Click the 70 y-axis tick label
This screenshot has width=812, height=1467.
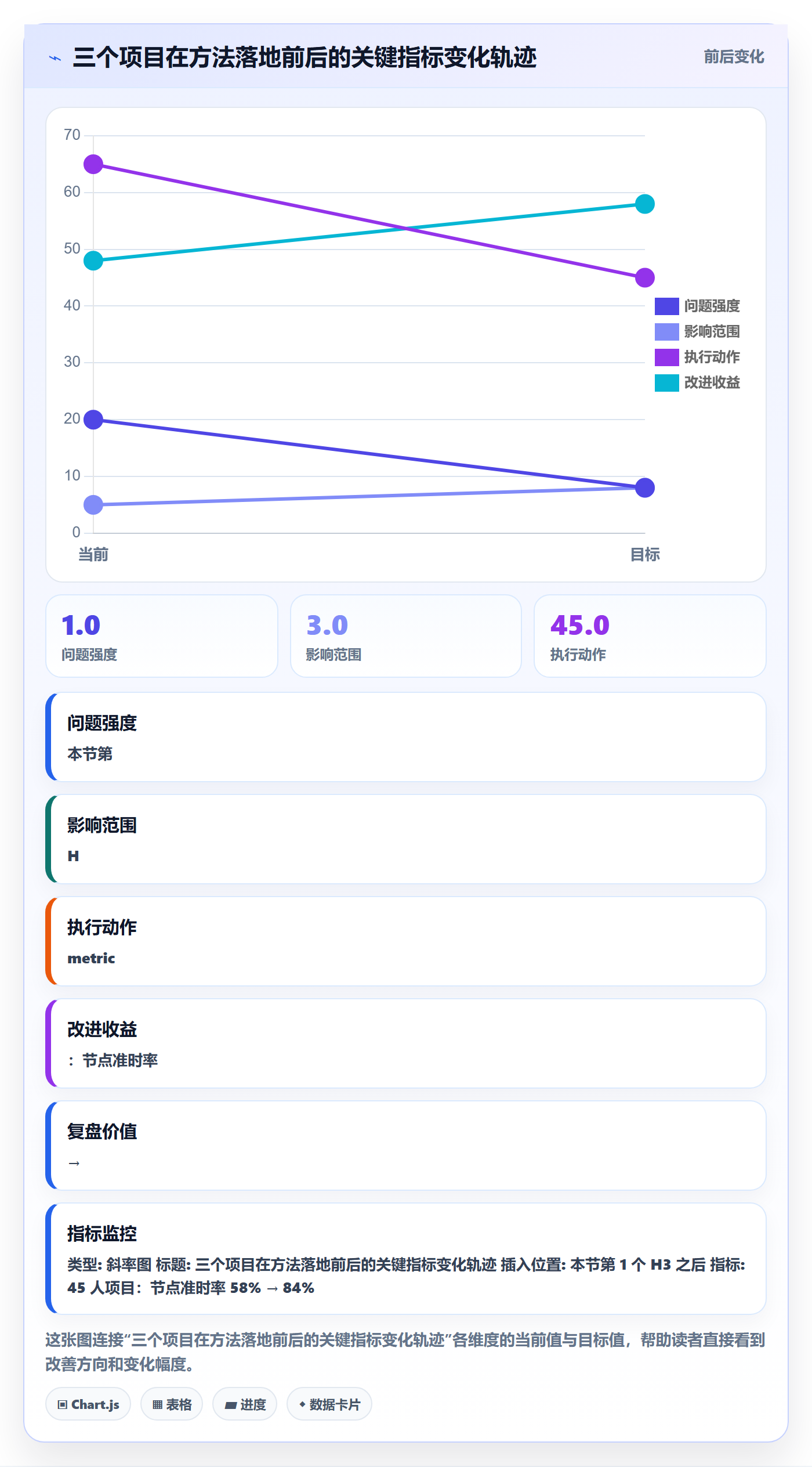[72, 135]
